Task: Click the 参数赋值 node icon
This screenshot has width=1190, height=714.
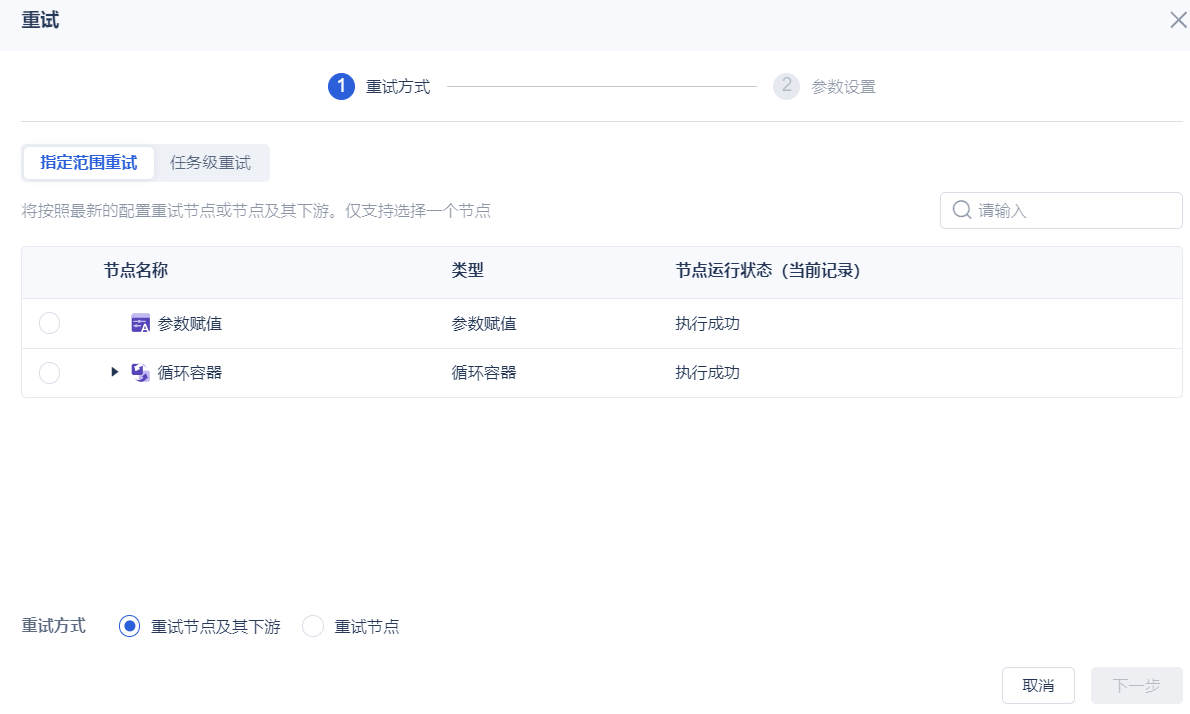Action: [141, 323]
